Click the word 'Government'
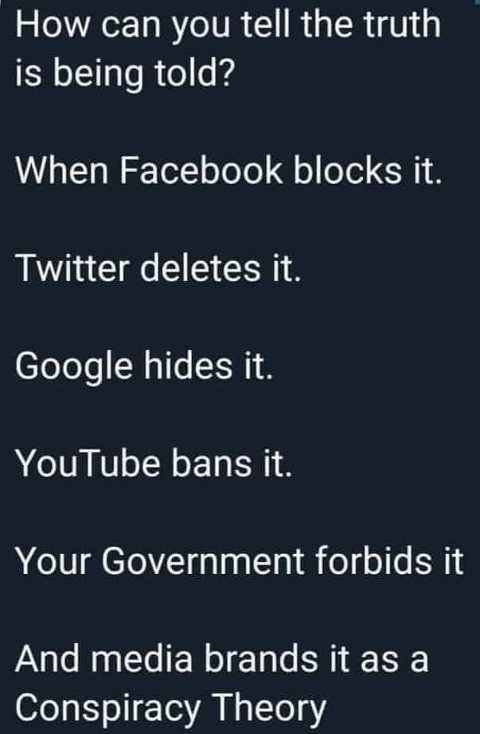Image resolution: width=480 pixels, height=734 pixels. [x=203, y=561]
